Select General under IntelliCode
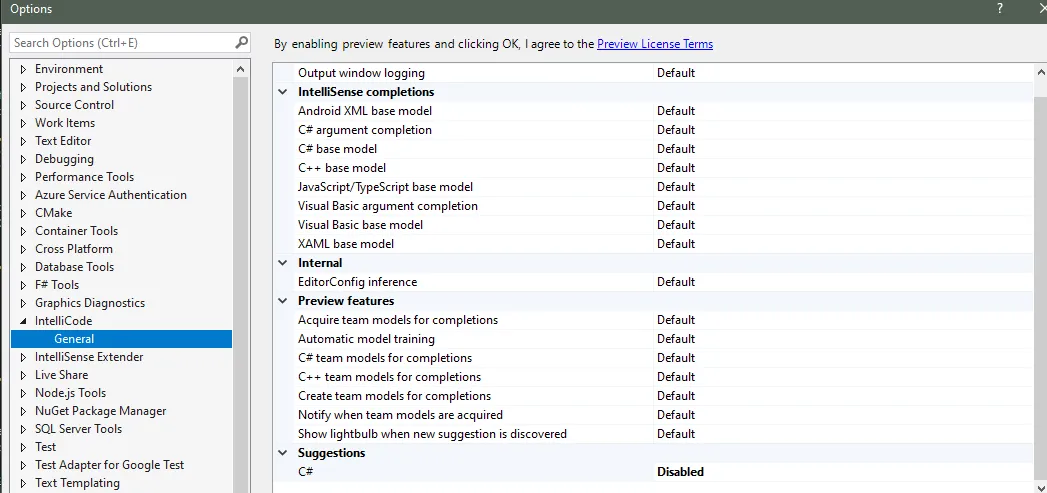 pyautogui.click(x=75, y=339)
